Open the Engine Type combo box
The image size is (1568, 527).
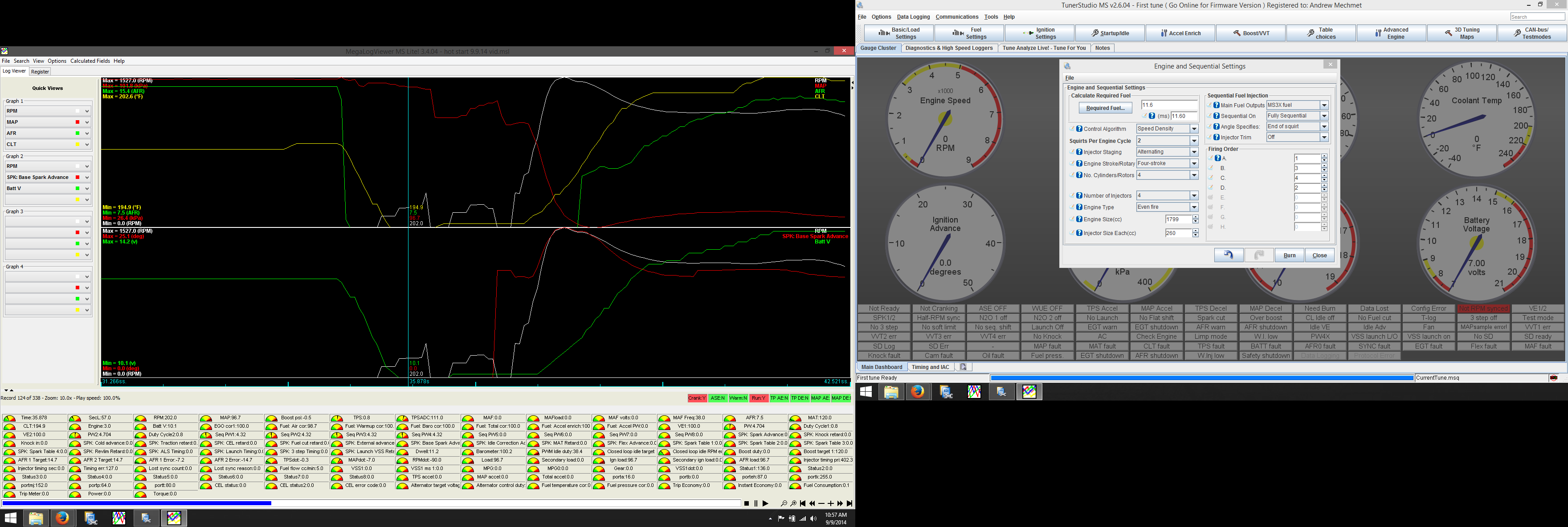[1194, 207]
